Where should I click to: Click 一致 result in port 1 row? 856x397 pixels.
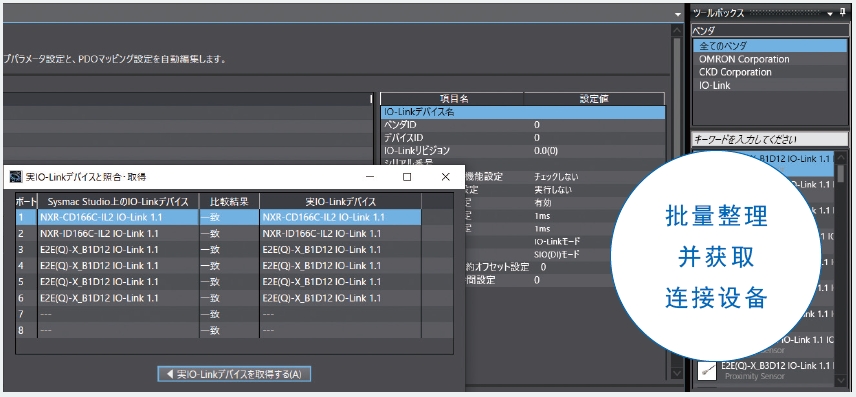229,217
